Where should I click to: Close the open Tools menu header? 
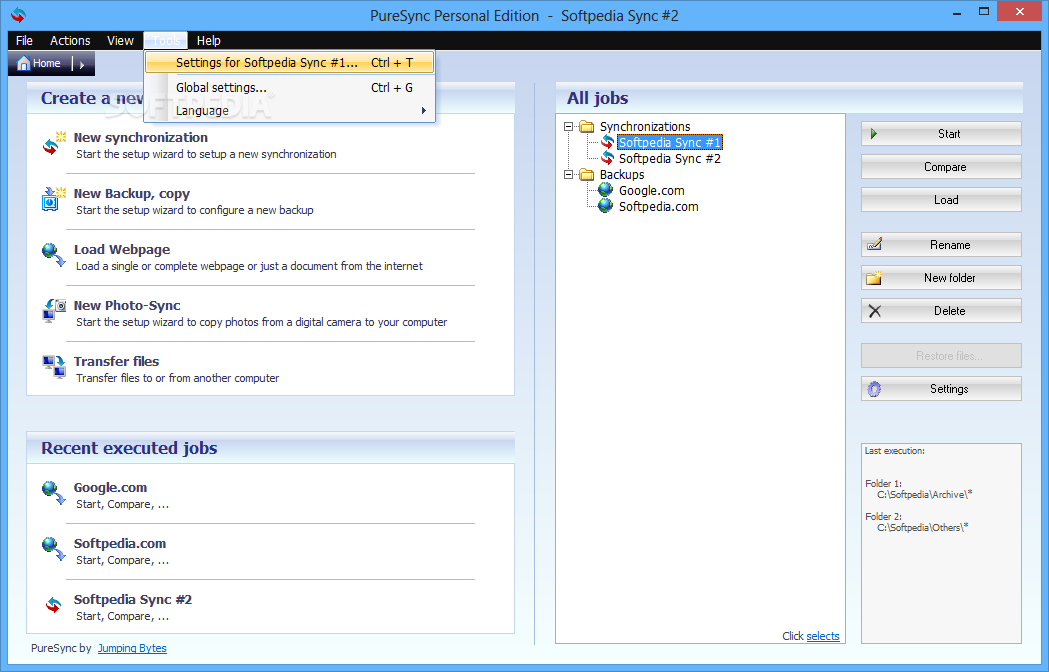point(166,40)
